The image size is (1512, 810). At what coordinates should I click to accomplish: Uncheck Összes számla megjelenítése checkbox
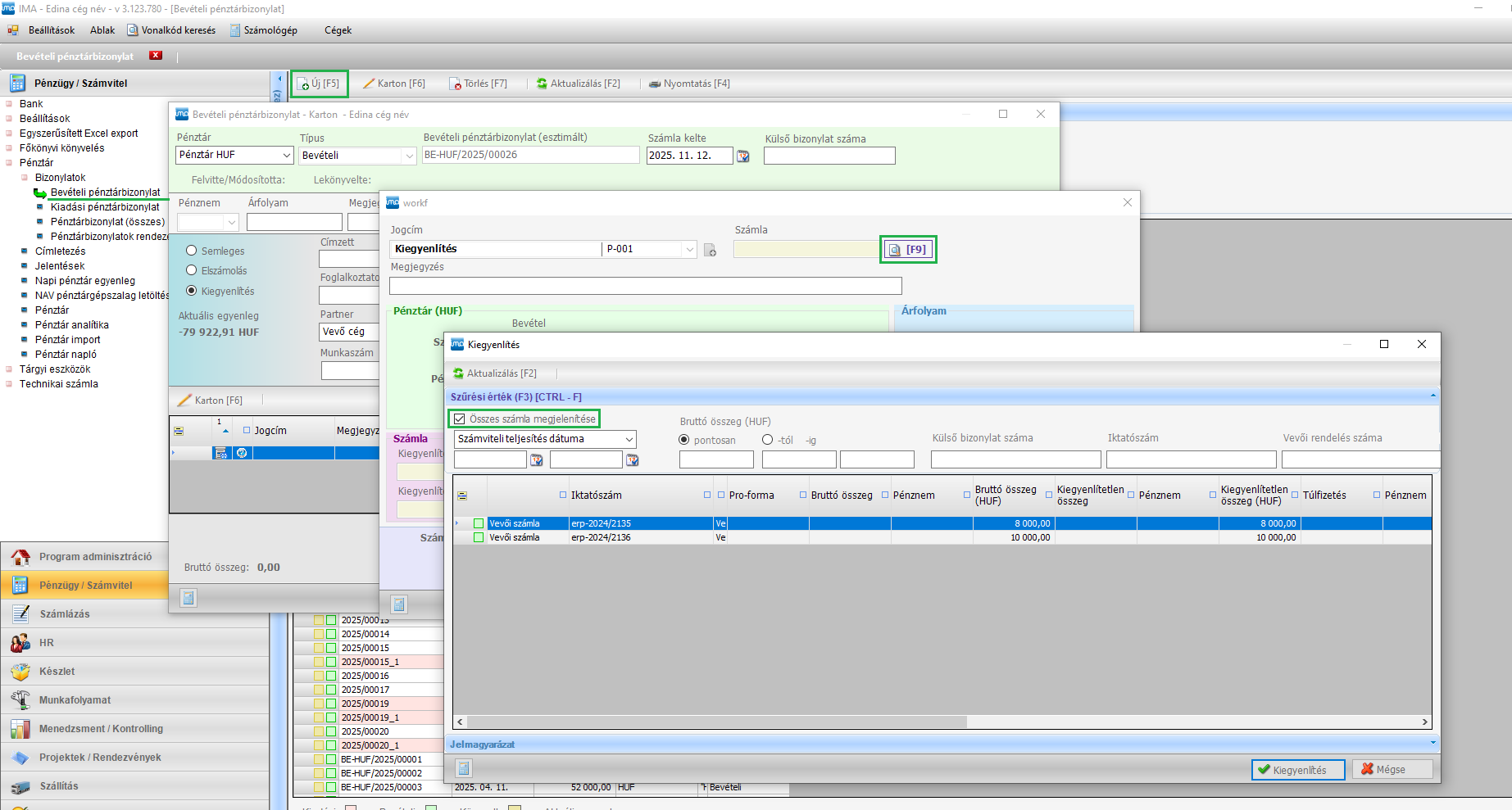[460, 419]
